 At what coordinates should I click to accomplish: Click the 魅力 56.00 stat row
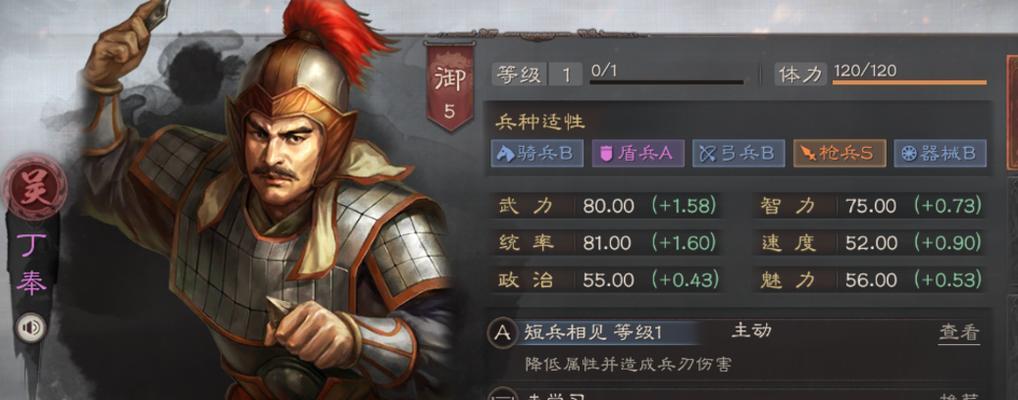pos(871,281)
